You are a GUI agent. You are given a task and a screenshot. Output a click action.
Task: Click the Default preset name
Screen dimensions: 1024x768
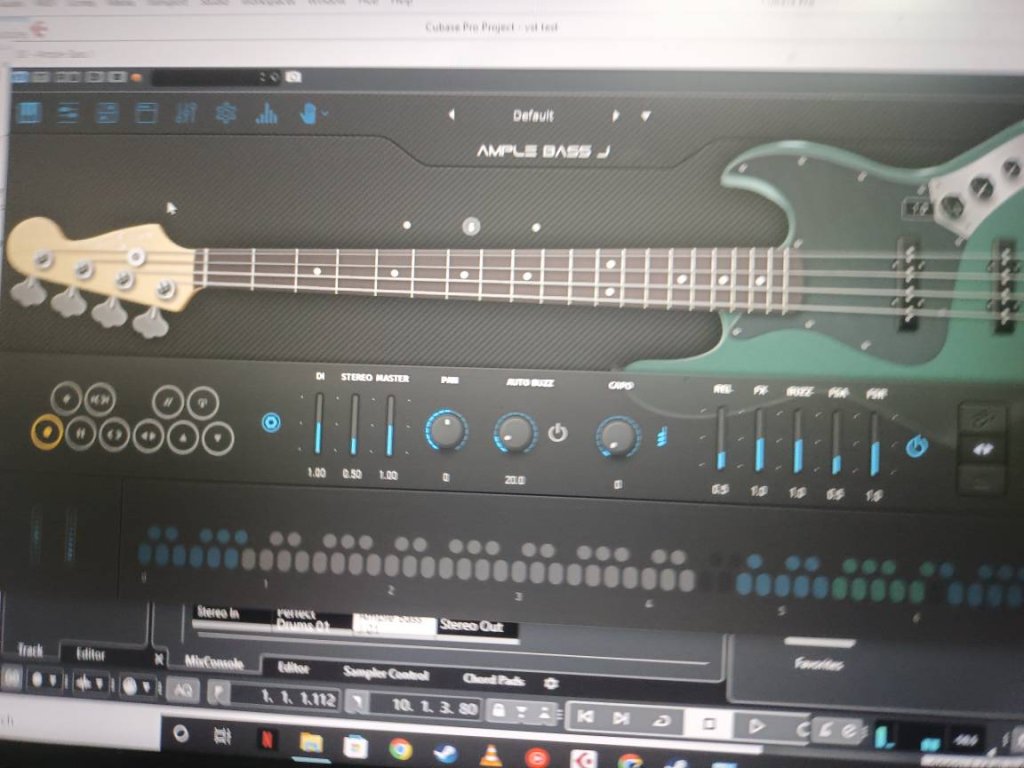(x=533, y=116)
